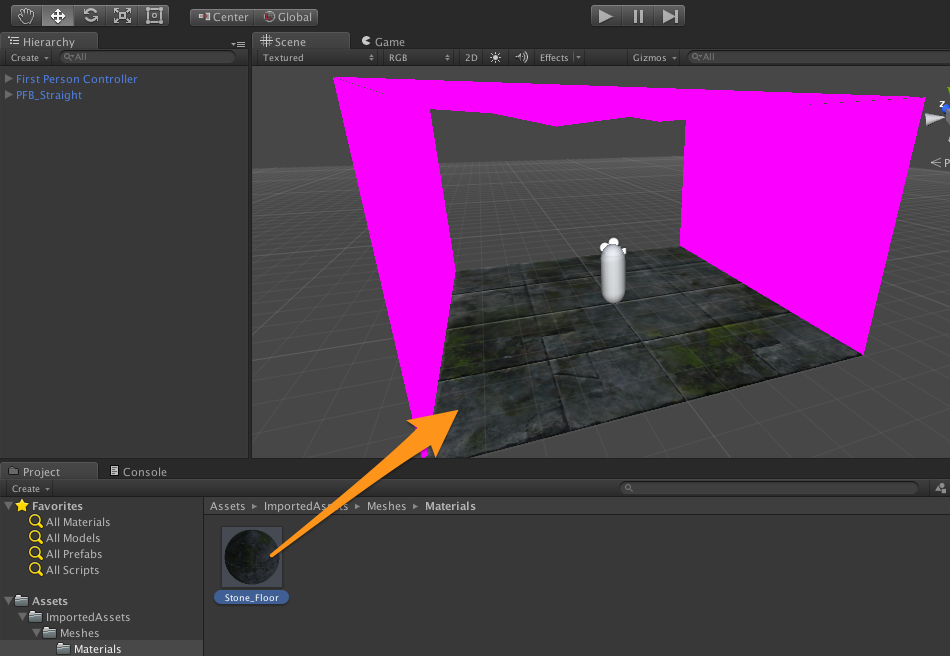Select the Move tool
Image resolution: width=950 pixels, height=656 pixels.
[x=58, y=16]
